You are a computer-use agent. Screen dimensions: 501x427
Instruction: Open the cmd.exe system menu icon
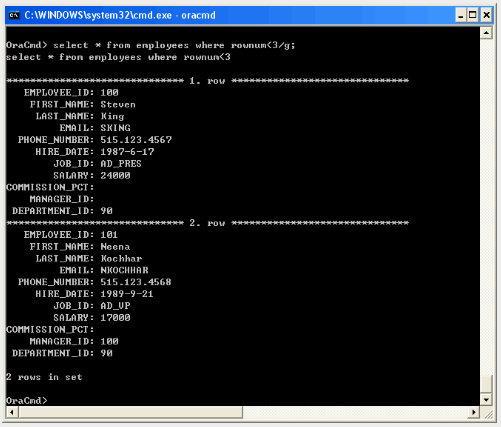pos(14,15)
